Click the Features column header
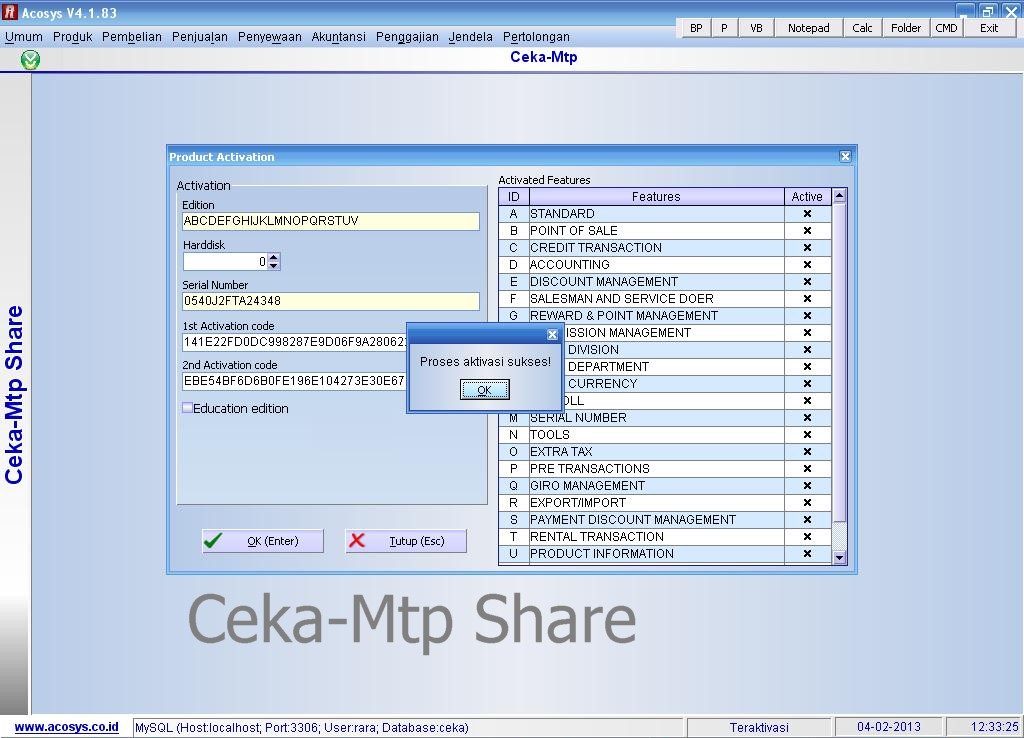This screenshot has height=738, width=1024. pos(656,197)
